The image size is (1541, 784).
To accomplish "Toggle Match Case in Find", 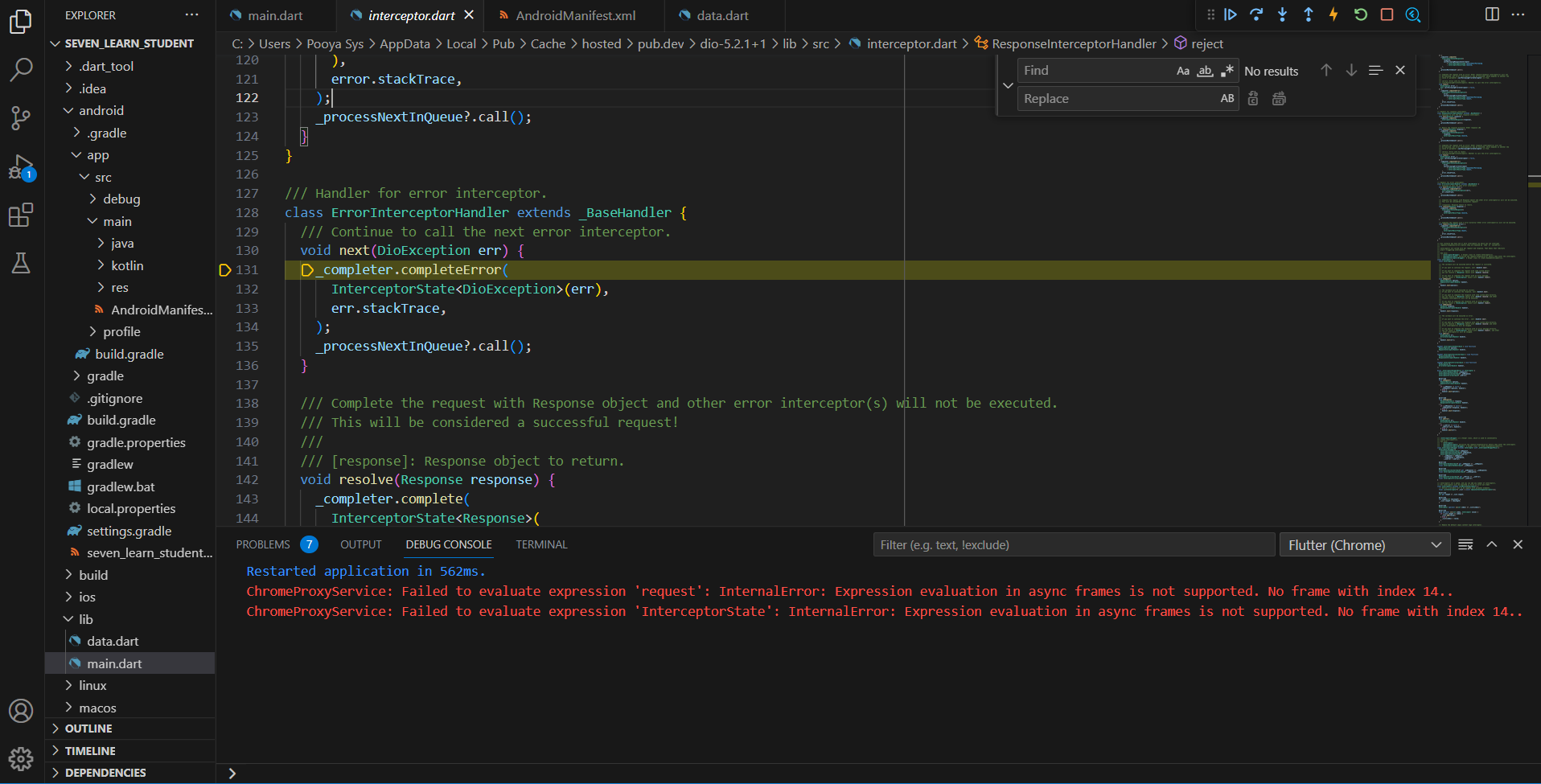I will (1183, 71).
